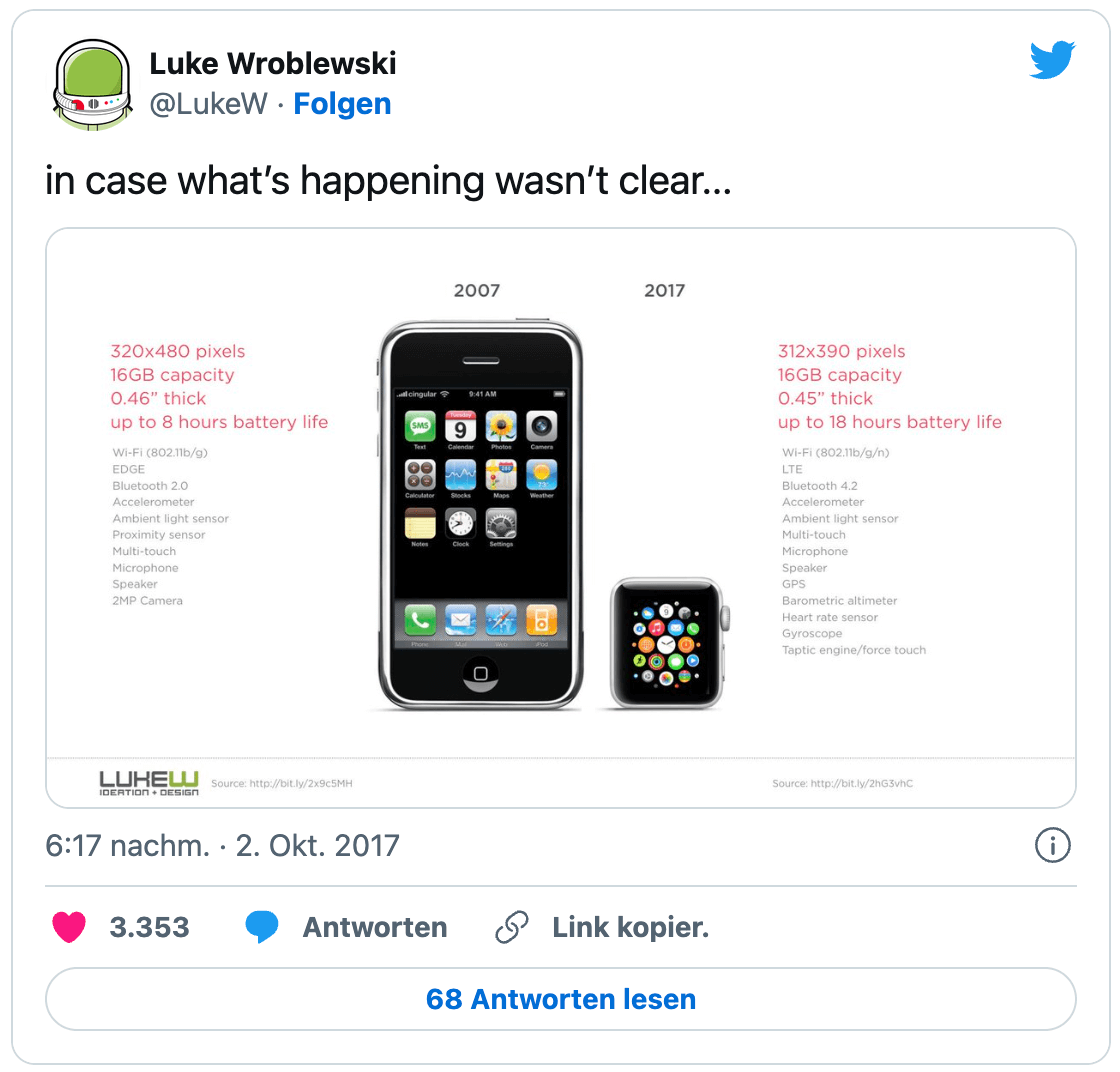Click Link kopier. to copy link

point(631,927)
